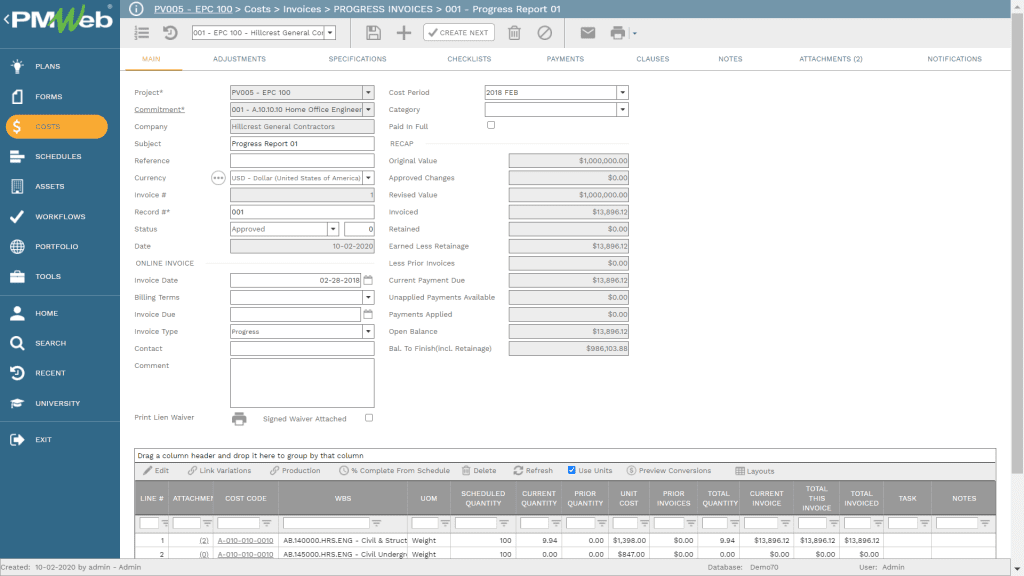
Task: Open the Forms module icon
Action: coord(18,97)
